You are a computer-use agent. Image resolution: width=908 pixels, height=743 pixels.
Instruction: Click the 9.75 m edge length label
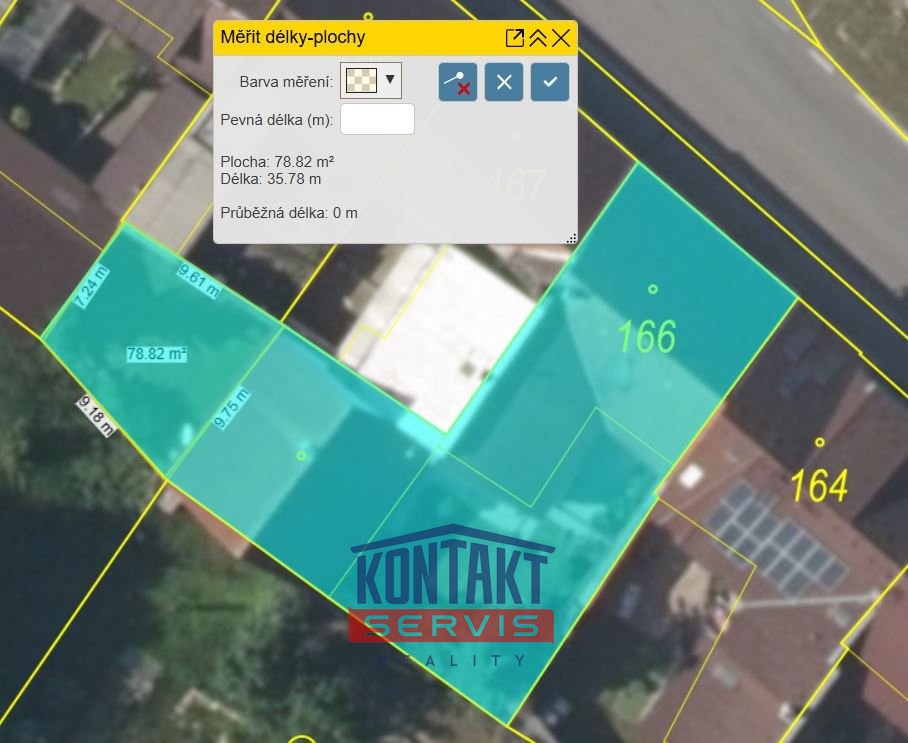click(x=233, y=409)
